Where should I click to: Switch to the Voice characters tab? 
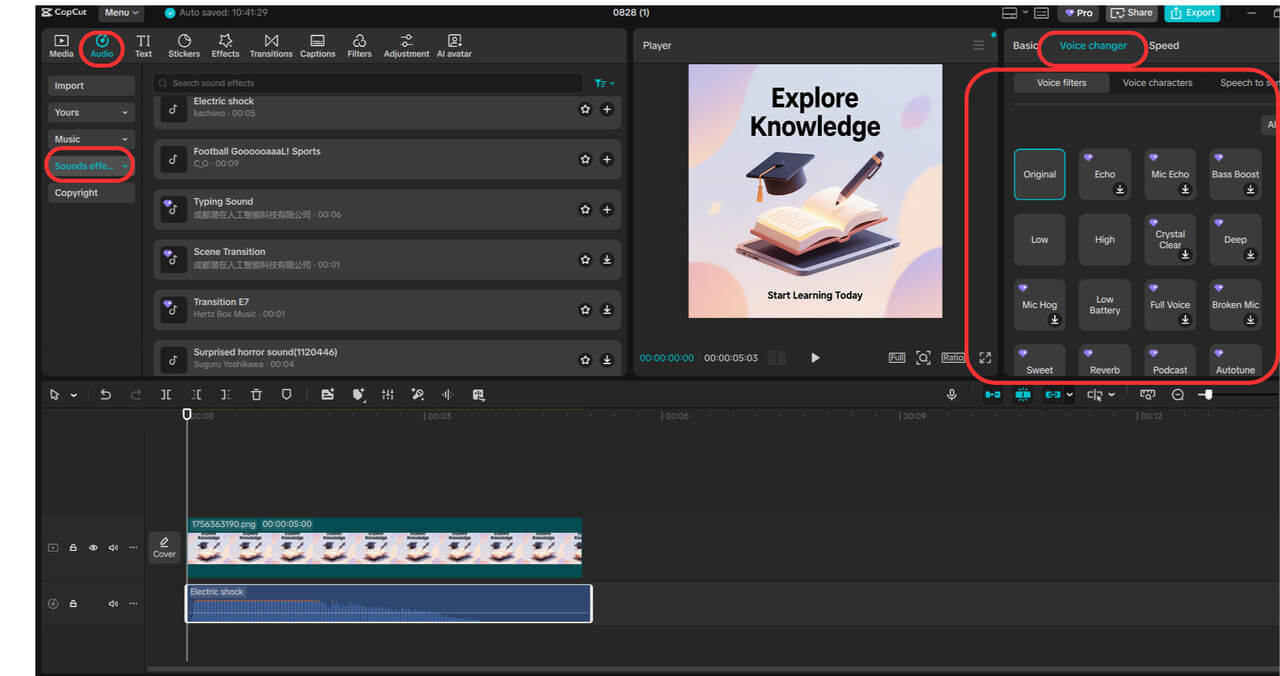click(x=1157, y=83)
